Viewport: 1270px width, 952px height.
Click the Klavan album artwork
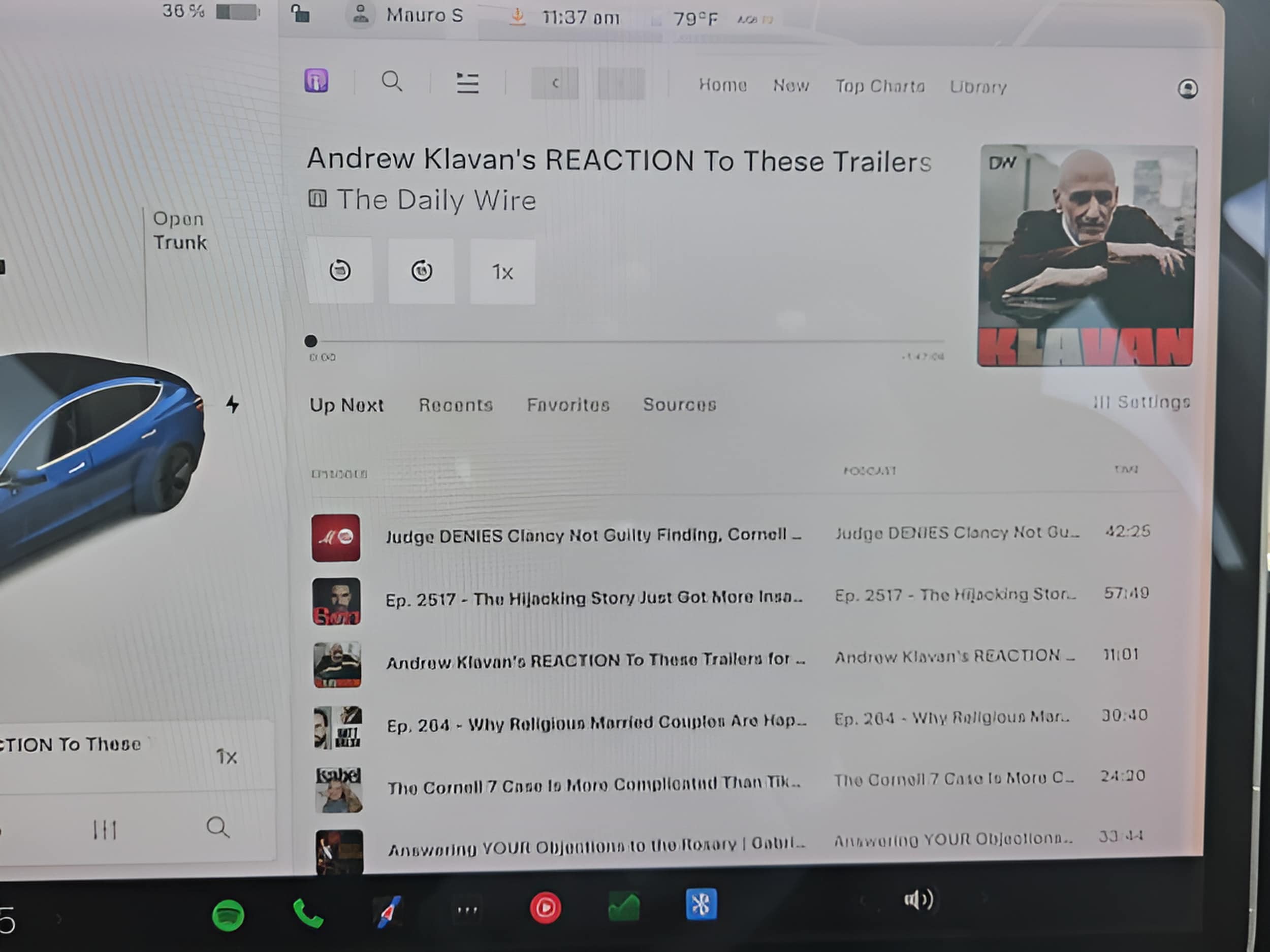click(x=1086, y=256)
